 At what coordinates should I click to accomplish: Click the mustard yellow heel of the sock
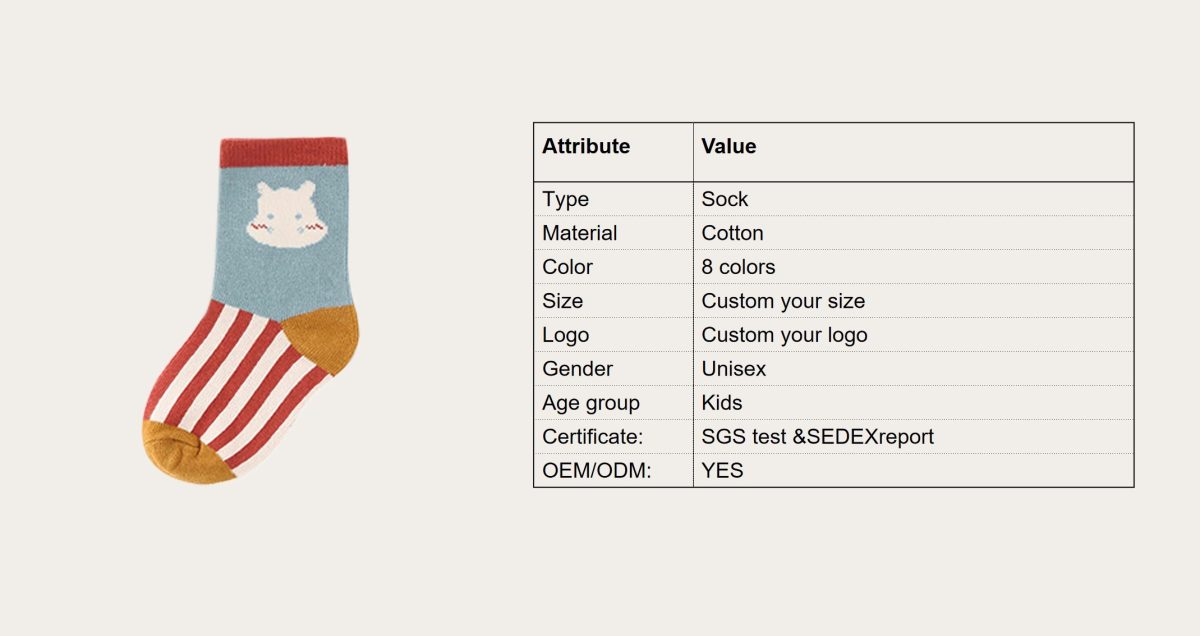[322, 338]
